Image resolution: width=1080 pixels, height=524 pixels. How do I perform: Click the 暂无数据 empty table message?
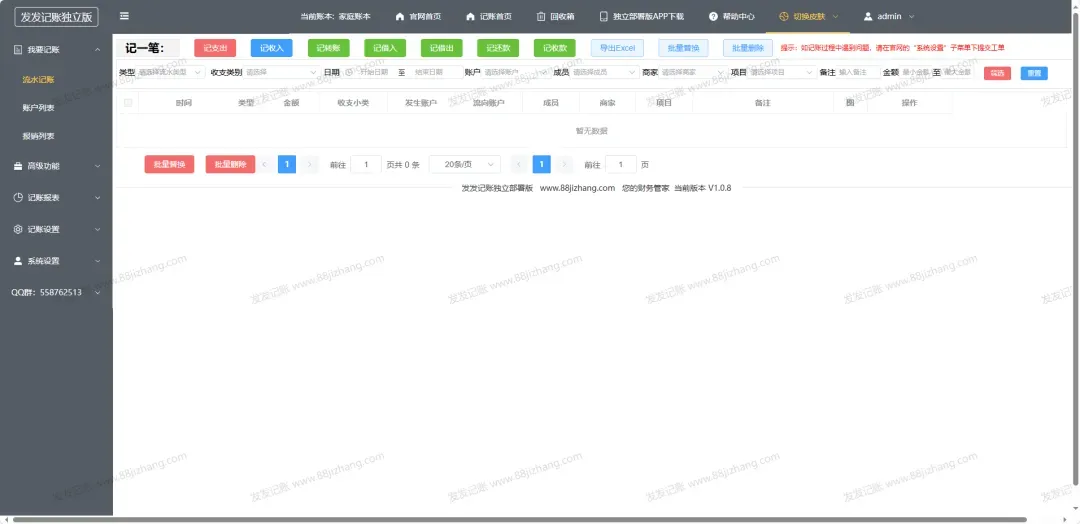[x=592, y=131]
